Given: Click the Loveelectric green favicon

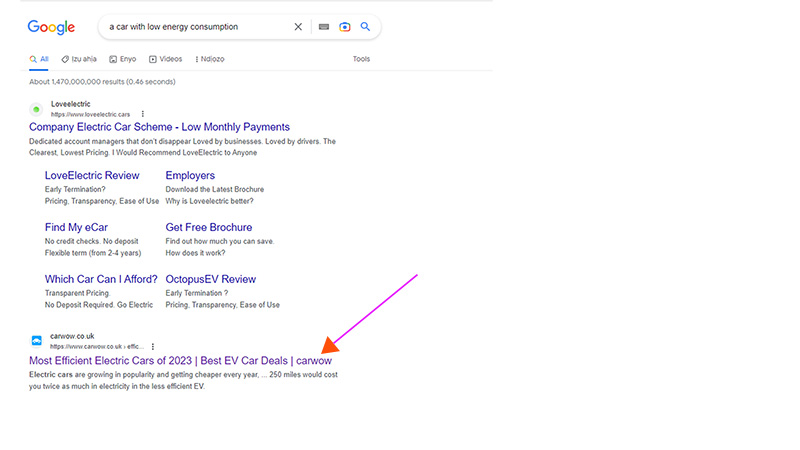Looking at the screenshot, I should [x=36, y=109].
